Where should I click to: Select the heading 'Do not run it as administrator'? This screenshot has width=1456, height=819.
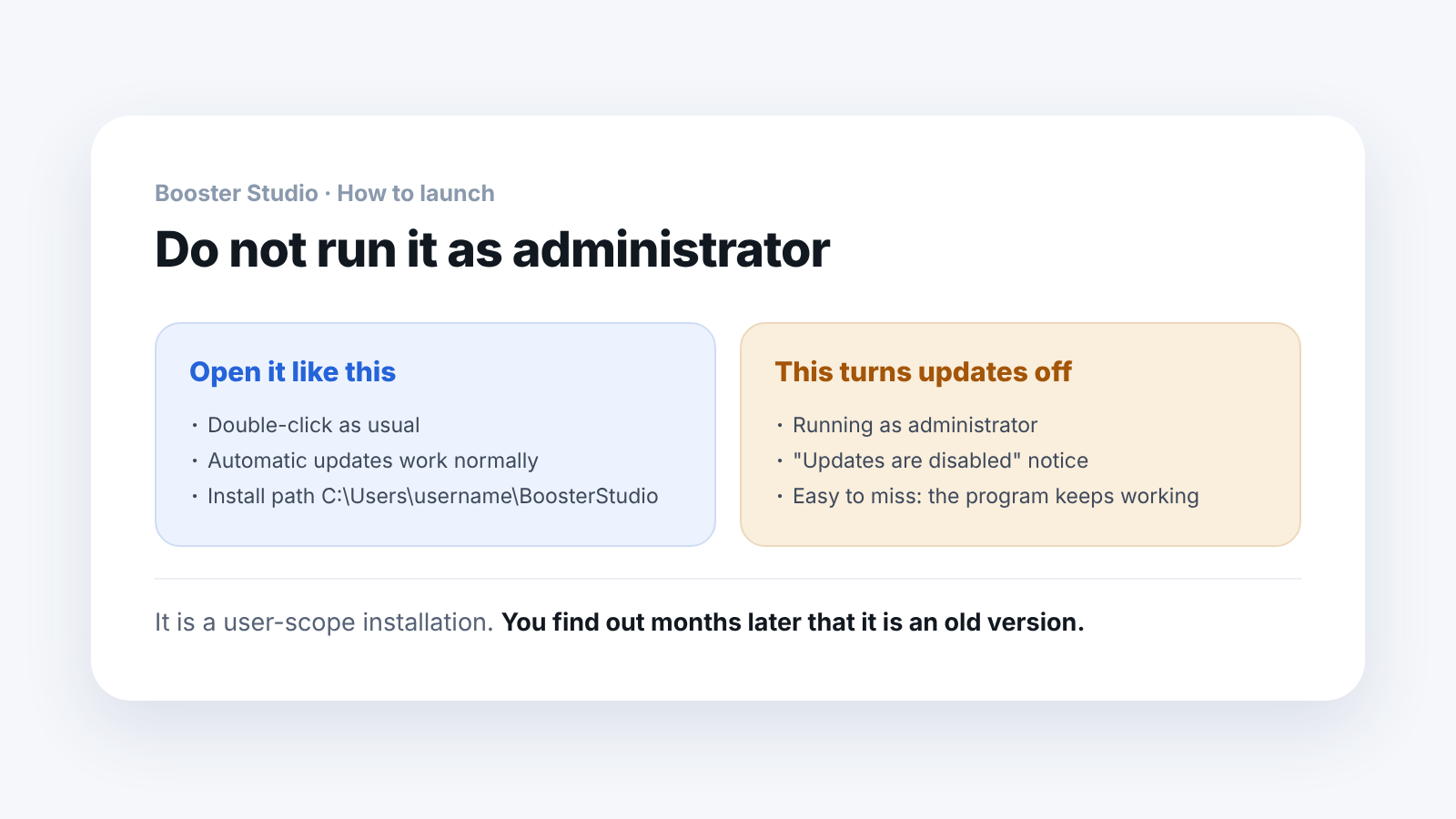492,249
